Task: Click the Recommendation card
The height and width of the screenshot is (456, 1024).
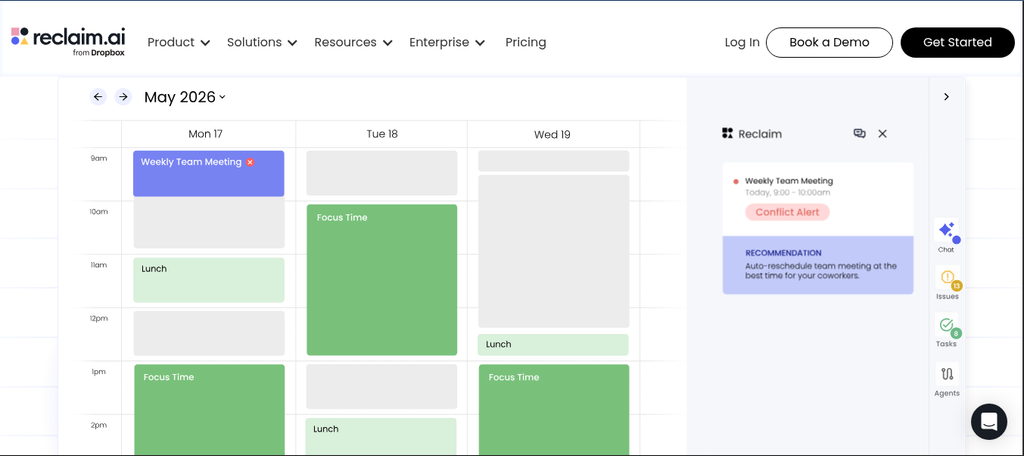Action: pos(818,265)
